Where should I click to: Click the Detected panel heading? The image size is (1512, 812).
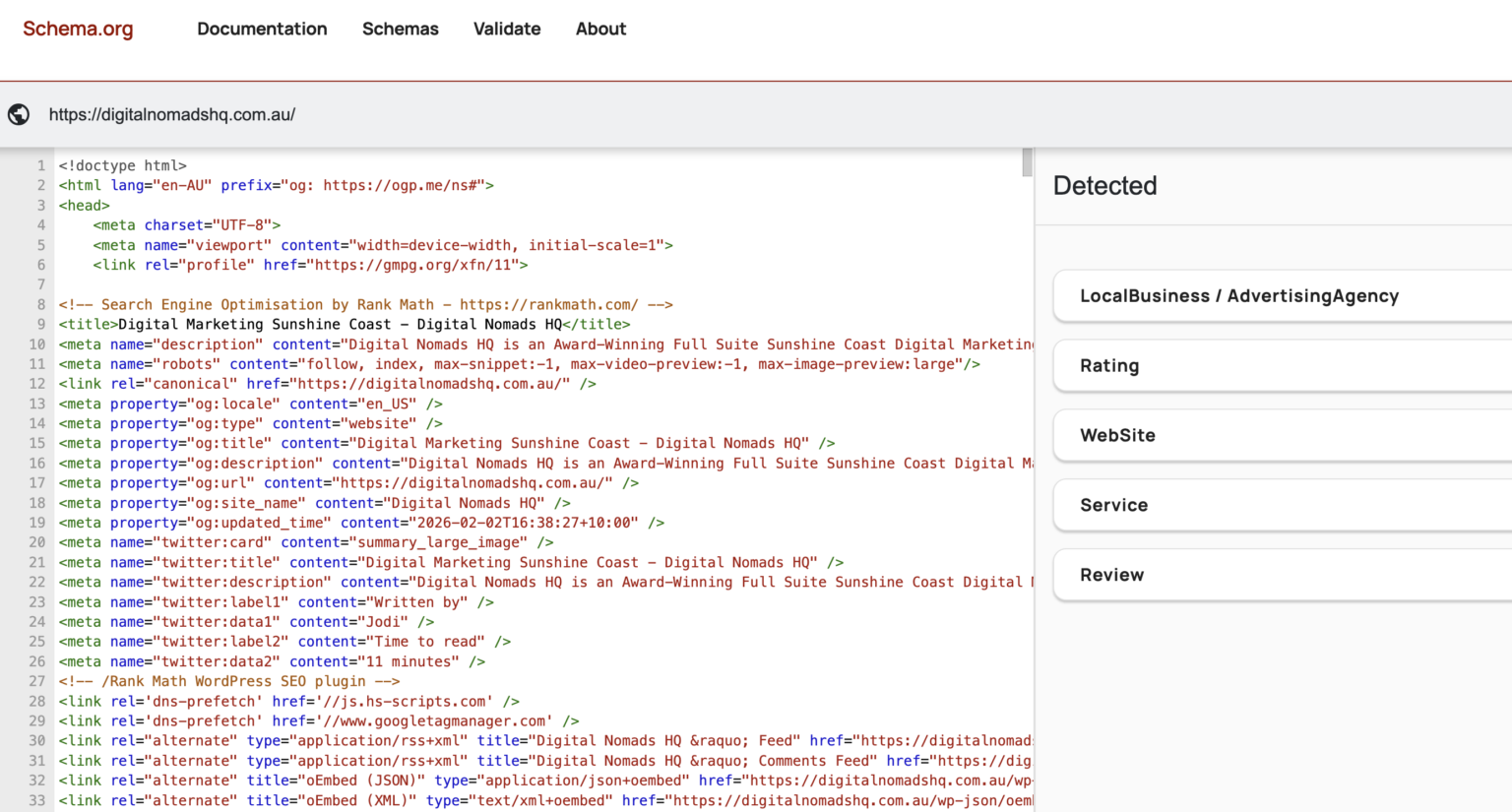pos(1104,185)
